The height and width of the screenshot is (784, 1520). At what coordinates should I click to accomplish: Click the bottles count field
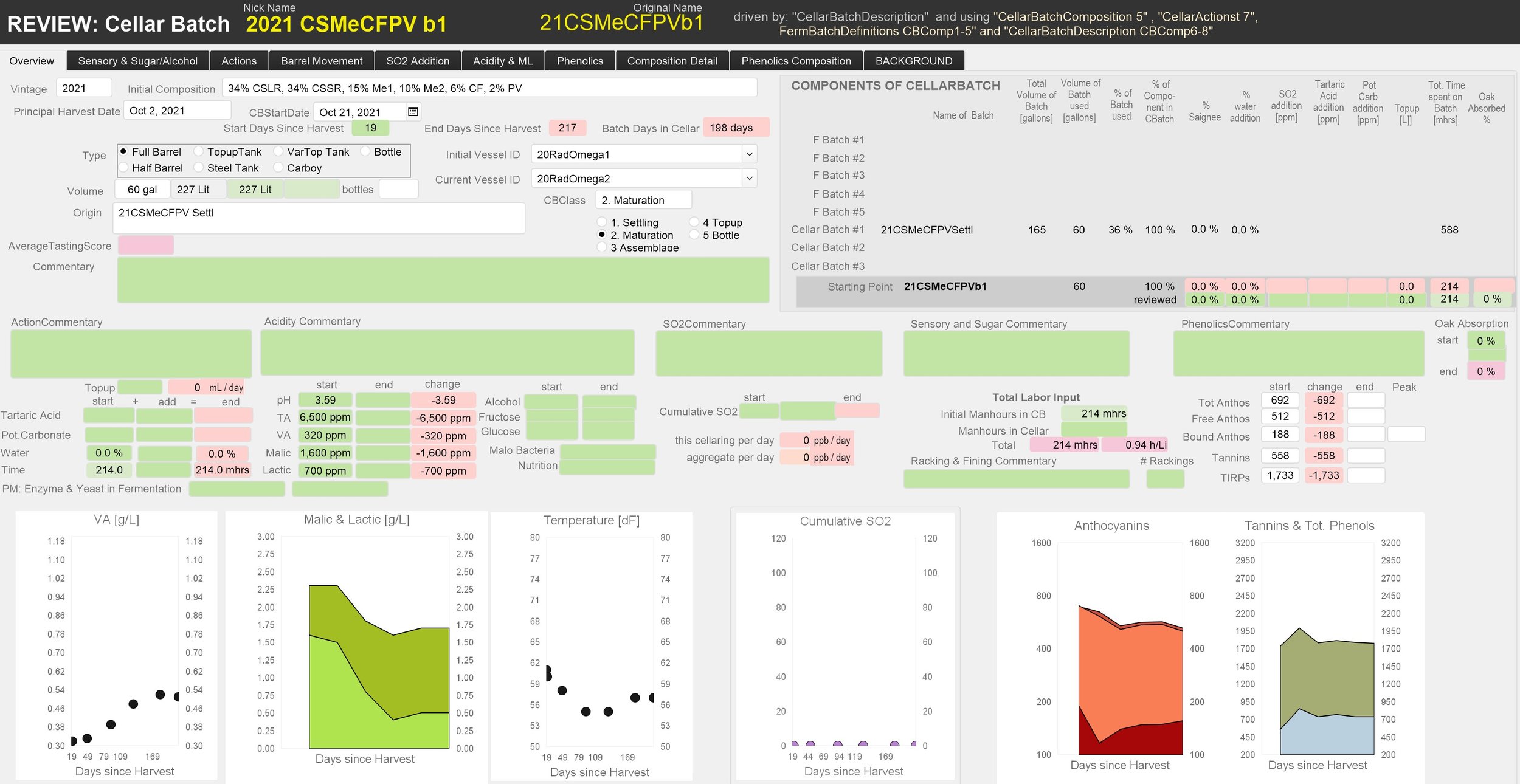coord(399,189)
